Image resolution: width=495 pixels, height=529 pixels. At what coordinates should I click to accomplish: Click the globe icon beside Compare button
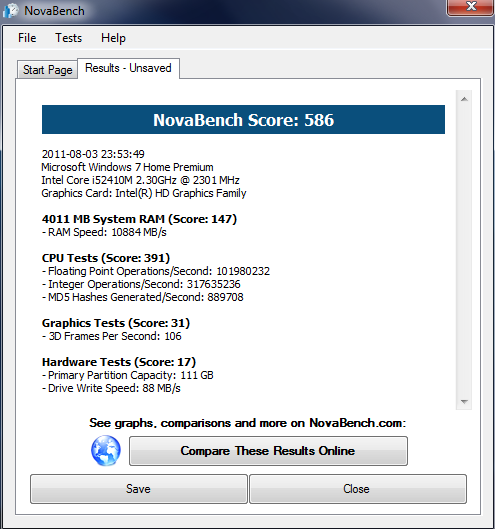(x=106, y=450)
